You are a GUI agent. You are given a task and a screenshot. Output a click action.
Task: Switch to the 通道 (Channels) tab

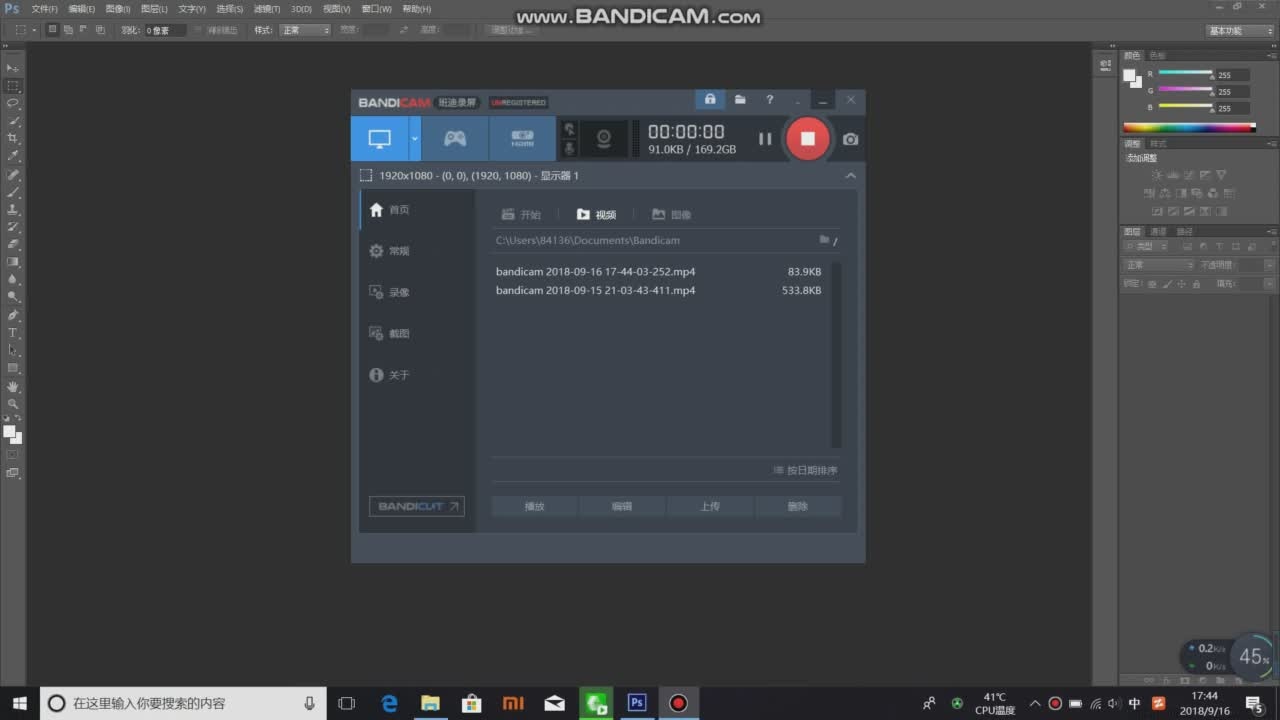click(x=1158, y=232)
